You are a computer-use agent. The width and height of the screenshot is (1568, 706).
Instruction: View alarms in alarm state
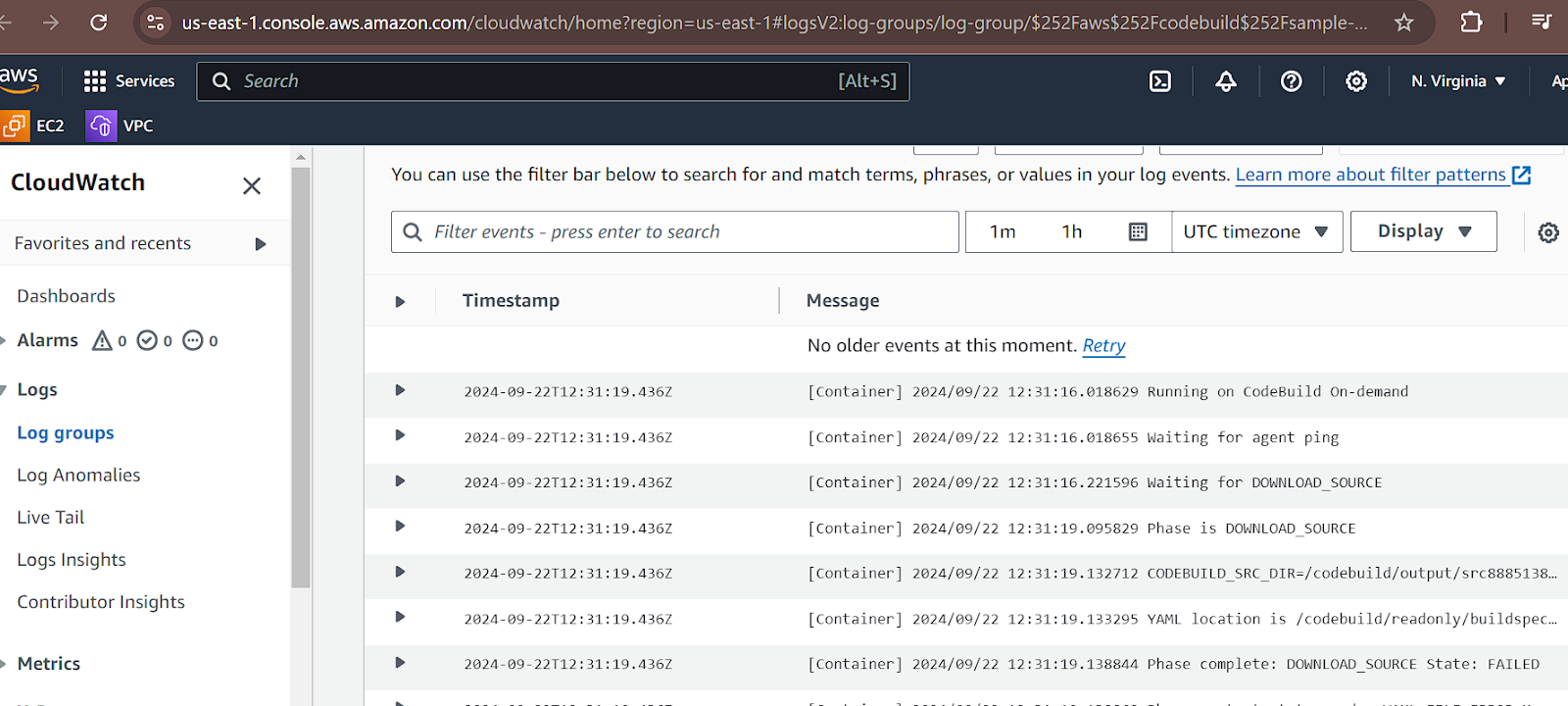coord(110,340)
